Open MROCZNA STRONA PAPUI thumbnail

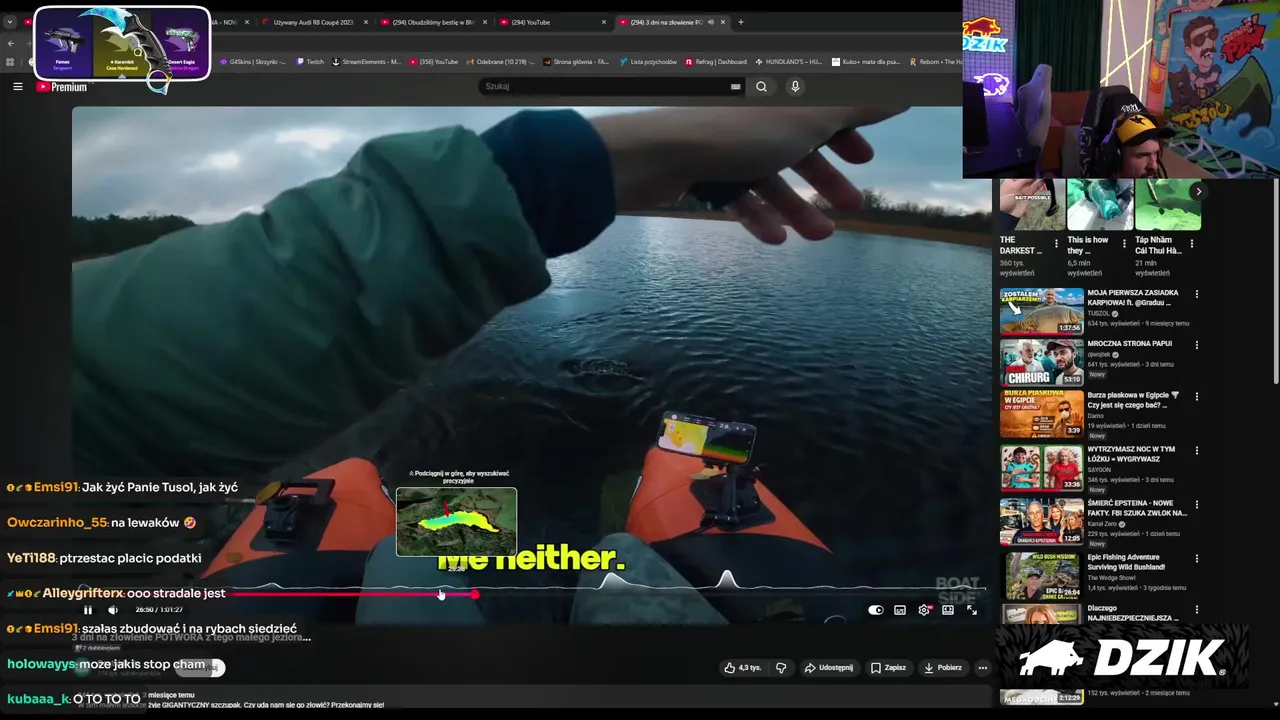1042,363
